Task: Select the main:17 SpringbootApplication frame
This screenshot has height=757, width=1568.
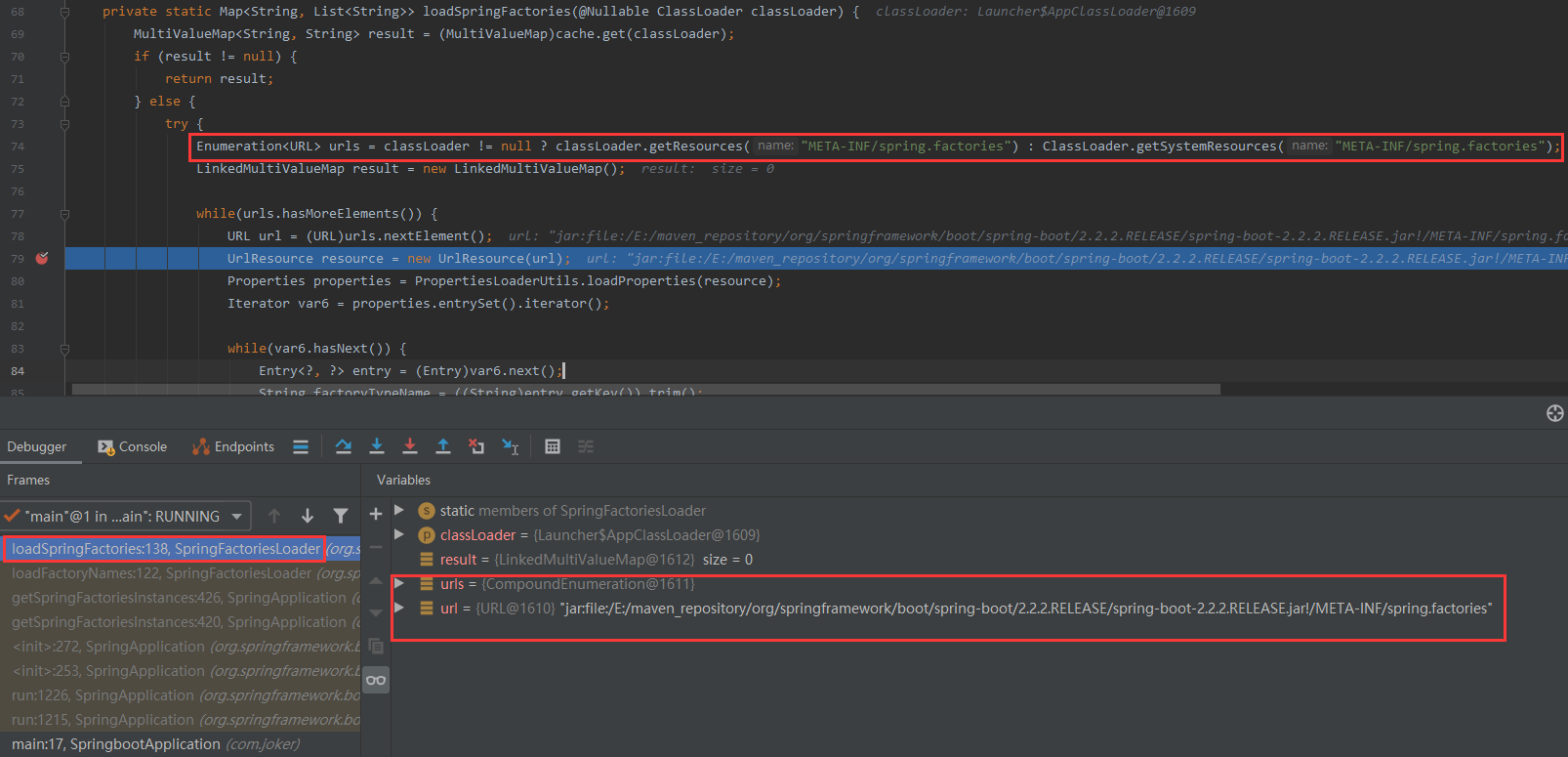Action: click(x=182, y=744)
